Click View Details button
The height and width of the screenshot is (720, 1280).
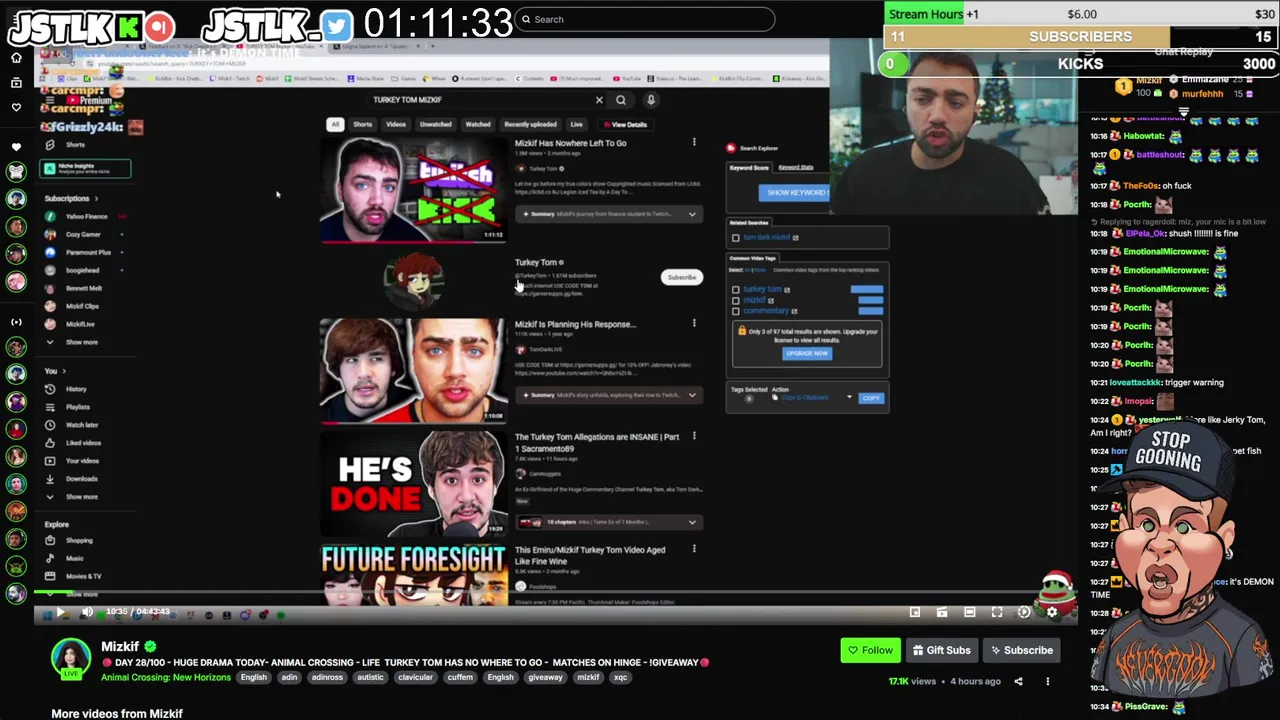(625, 125)
